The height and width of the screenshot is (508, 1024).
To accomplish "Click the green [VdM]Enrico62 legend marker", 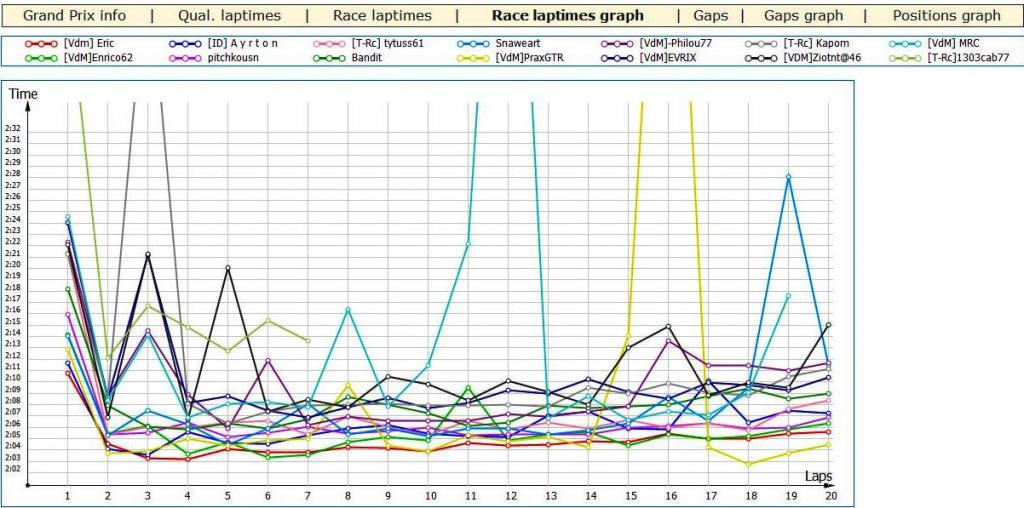I will click(x=42, y=58).
